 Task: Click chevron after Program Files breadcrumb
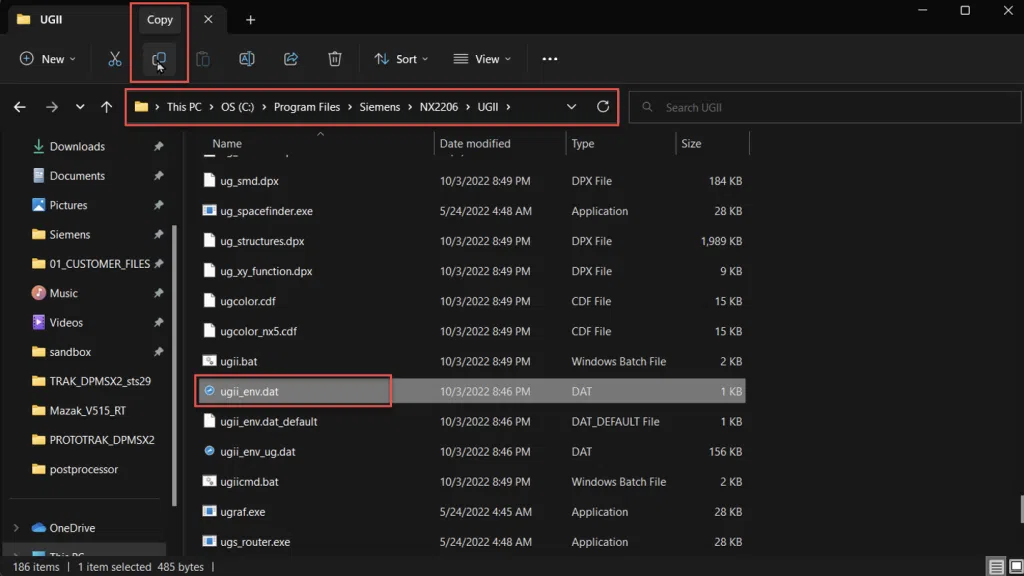point(350,107)
